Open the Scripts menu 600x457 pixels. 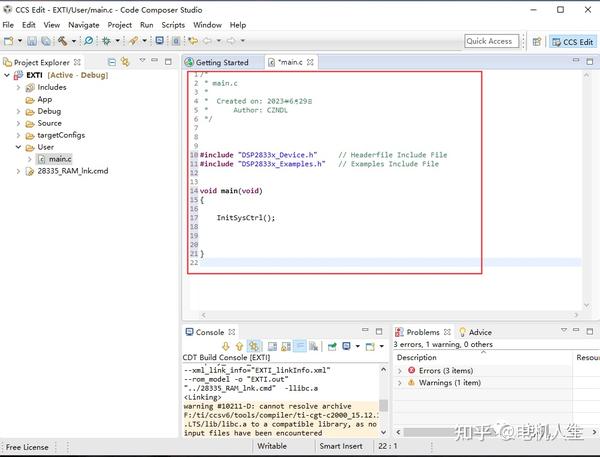[x=173, y=24]
